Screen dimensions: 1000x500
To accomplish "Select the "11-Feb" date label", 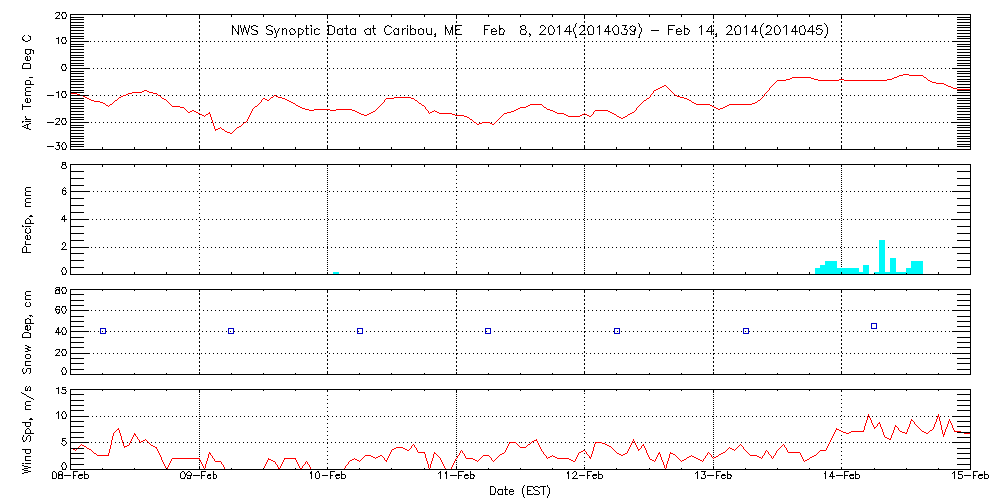I will tap(456, 477).
